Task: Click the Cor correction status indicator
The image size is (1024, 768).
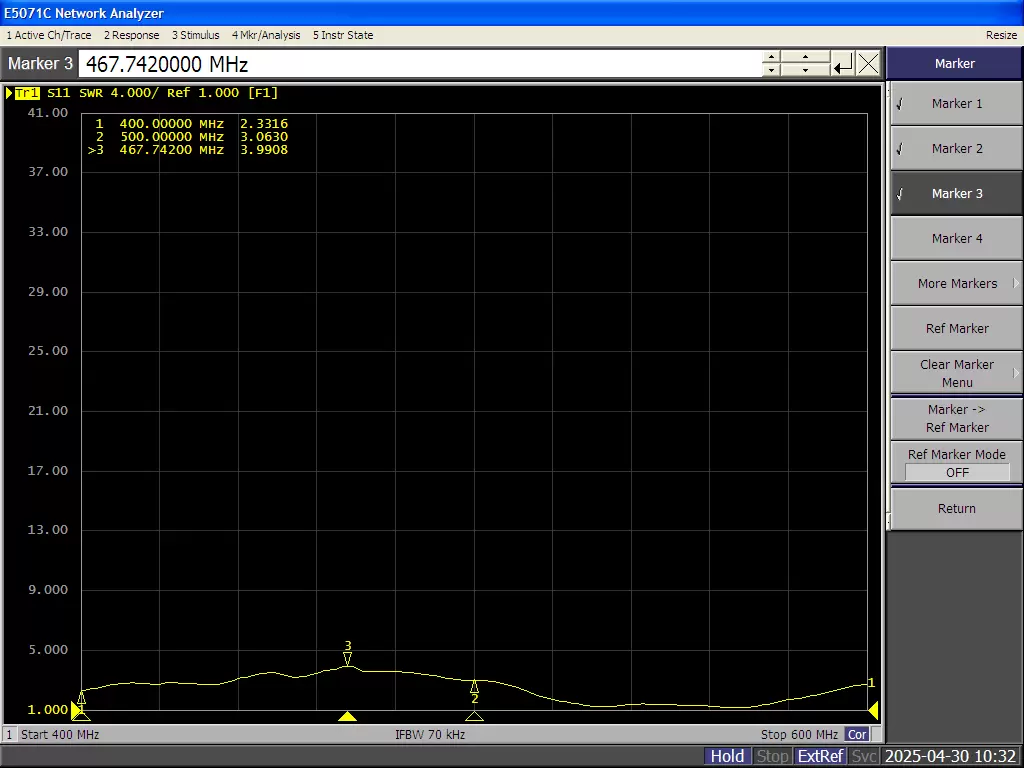Action: point(857,734)
